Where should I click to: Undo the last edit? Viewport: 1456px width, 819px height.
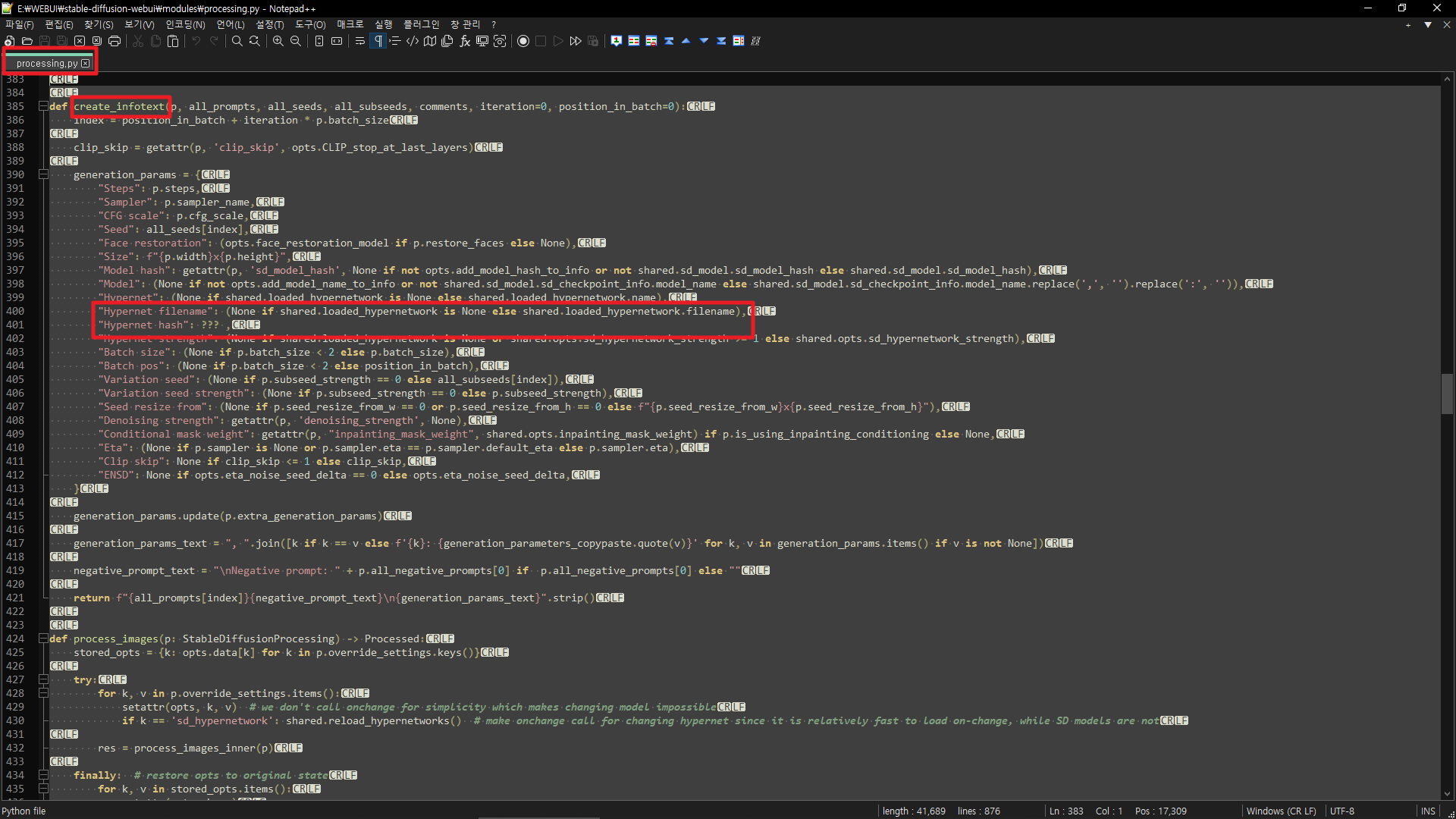coord(196,41)
